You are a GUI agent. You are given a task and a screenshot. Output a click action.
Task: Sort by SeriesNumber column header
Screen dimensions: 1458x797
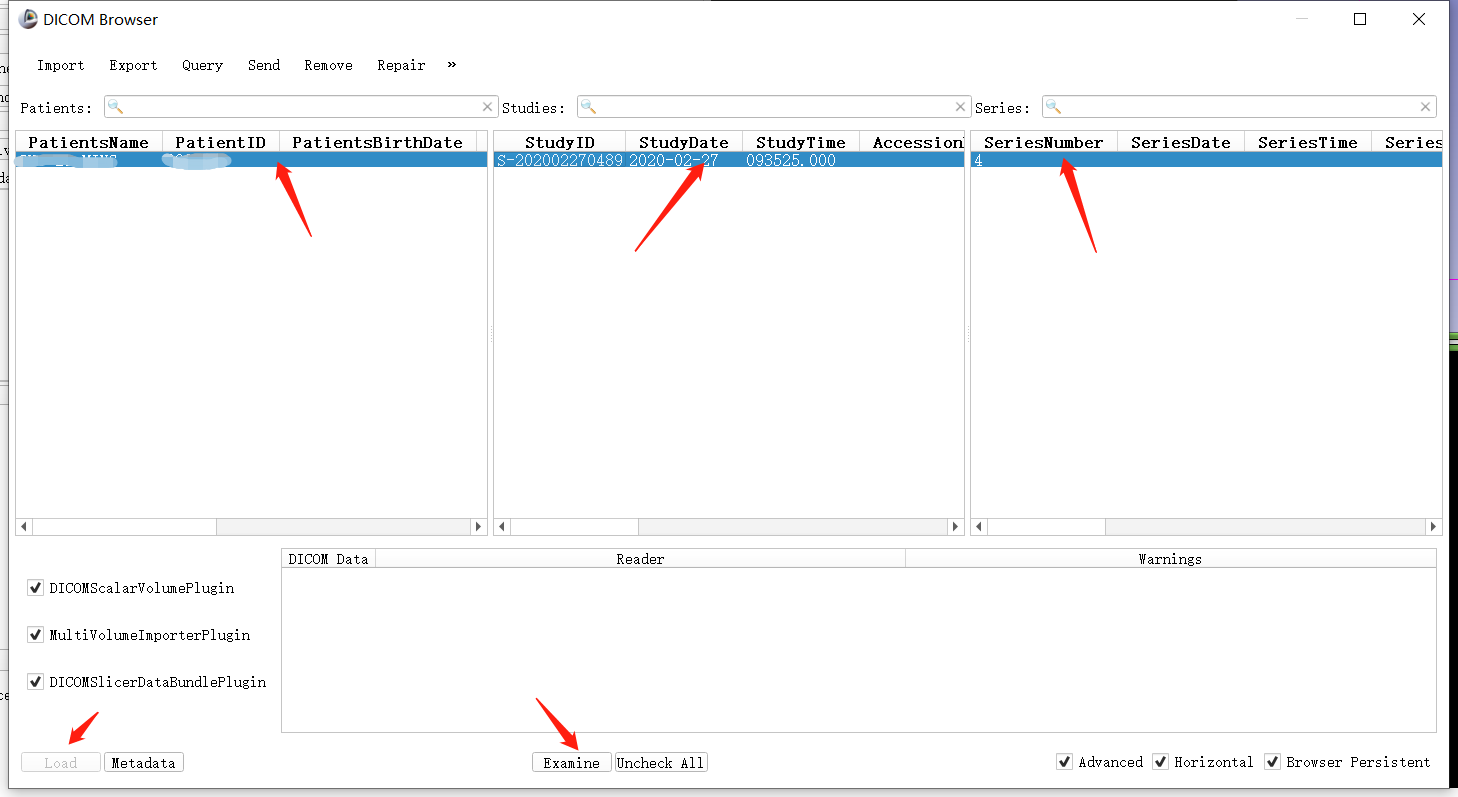pyautogui.click(x=1044, y=142)
